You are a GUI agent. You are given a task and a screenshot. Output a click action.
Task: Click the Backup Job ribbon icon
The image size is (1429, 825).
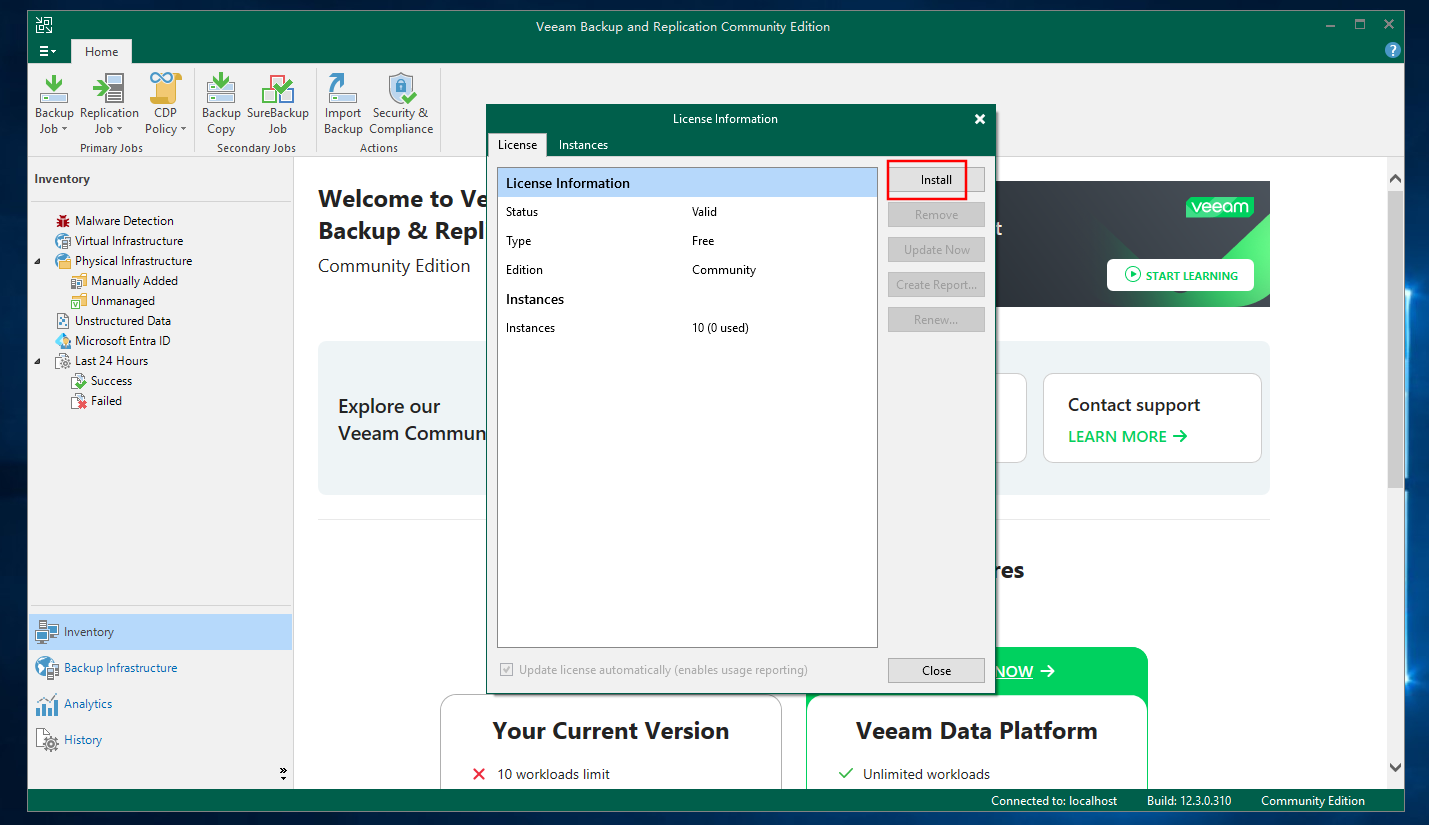(54, 103)
